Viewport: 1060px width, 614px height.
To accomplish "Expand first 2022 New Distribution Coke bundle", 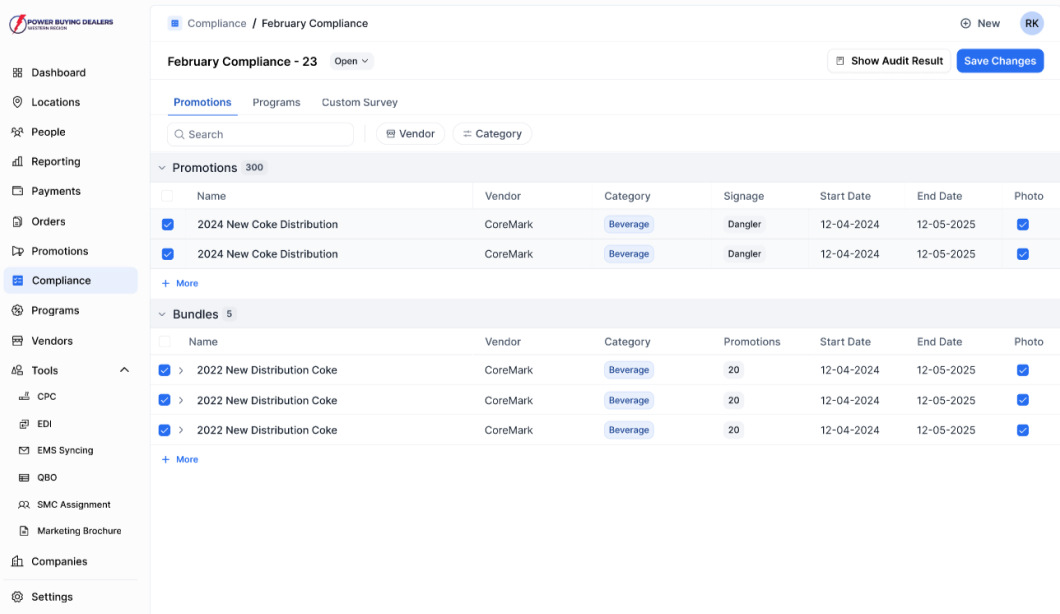I will [181, 370].
